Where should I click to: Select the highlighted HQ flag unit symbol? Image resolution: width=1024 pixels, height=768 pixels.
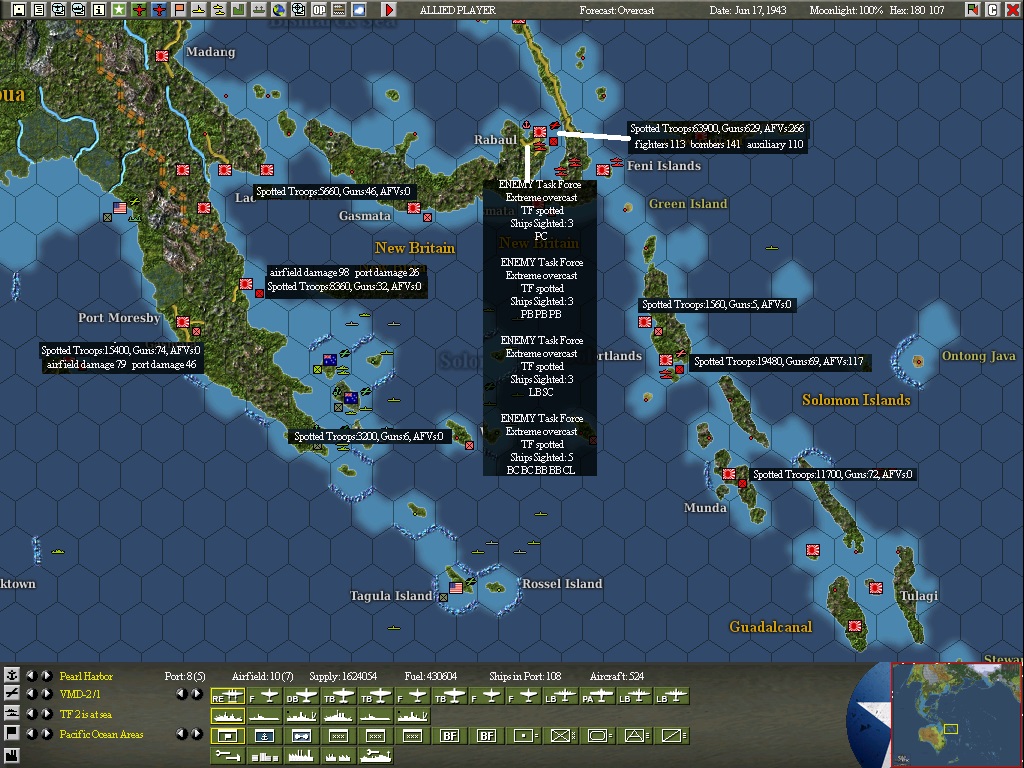click(228, 736)
